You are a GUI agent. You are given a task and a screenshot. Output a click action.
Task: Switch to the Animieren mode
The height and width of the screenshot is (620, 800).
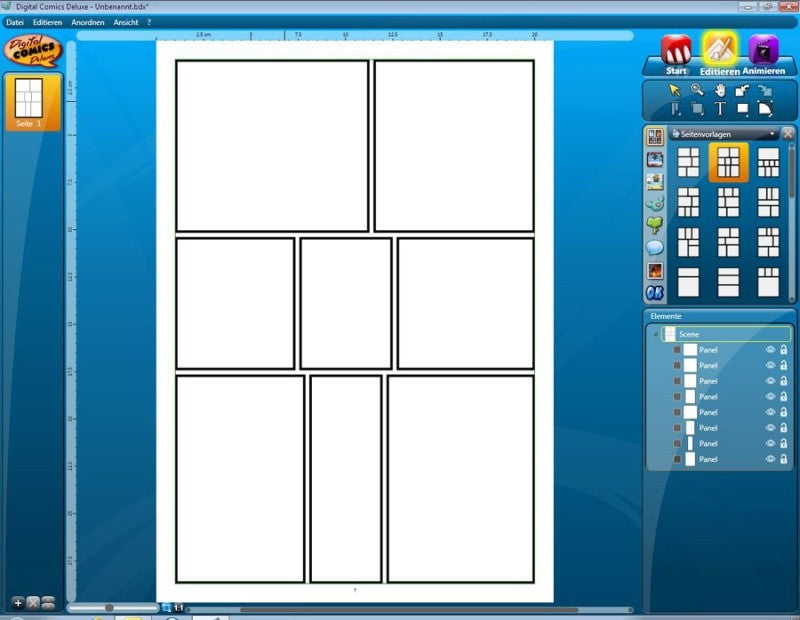pyautogui.click(x=763, y=55)
